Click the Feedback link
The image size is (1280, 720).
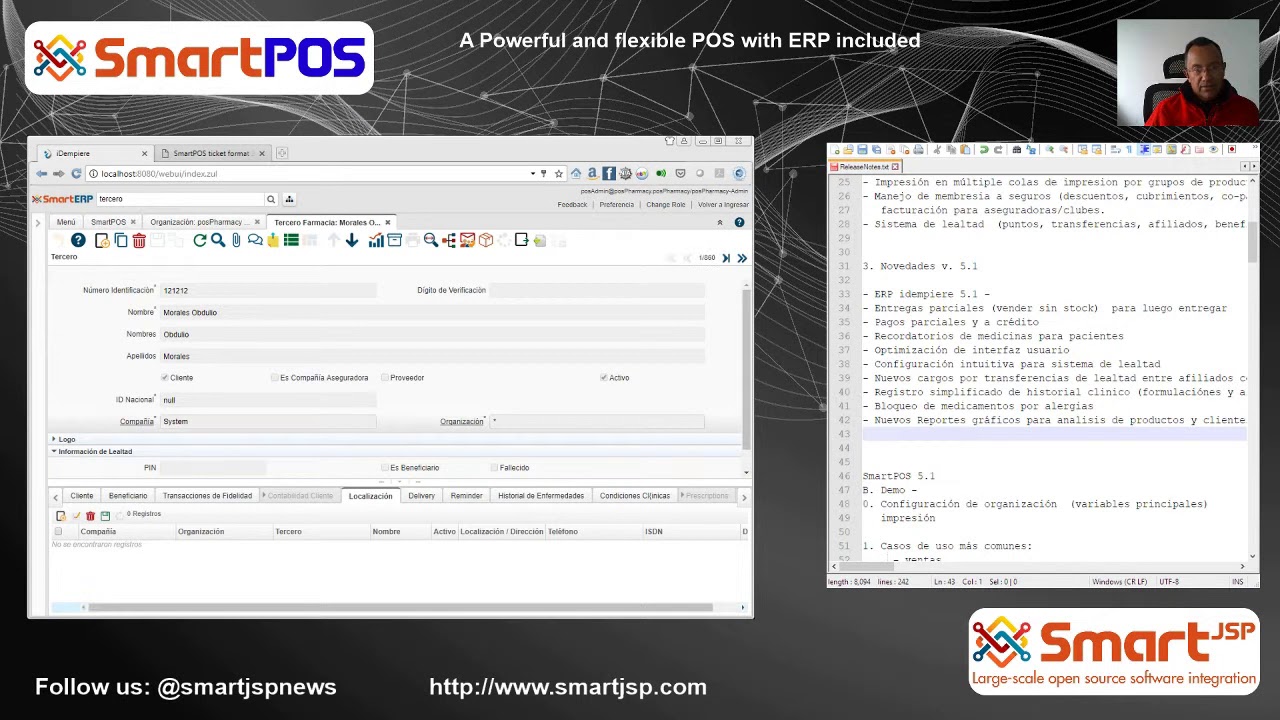(572, 205)
